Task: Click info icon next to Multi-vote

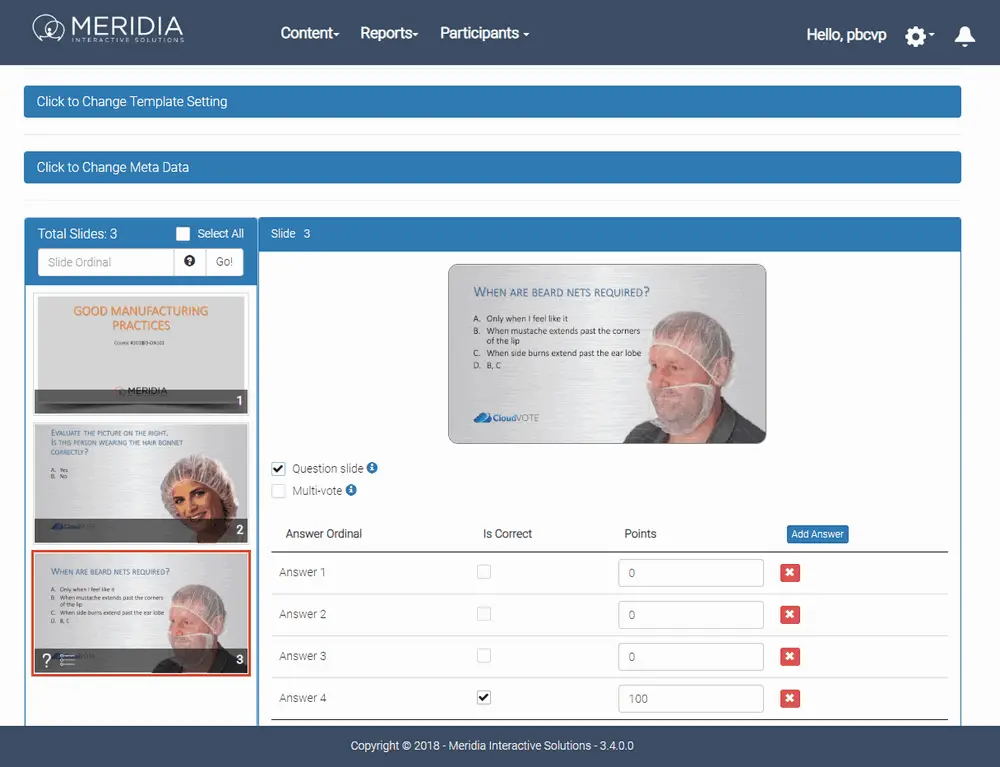Action: (351, 491)
